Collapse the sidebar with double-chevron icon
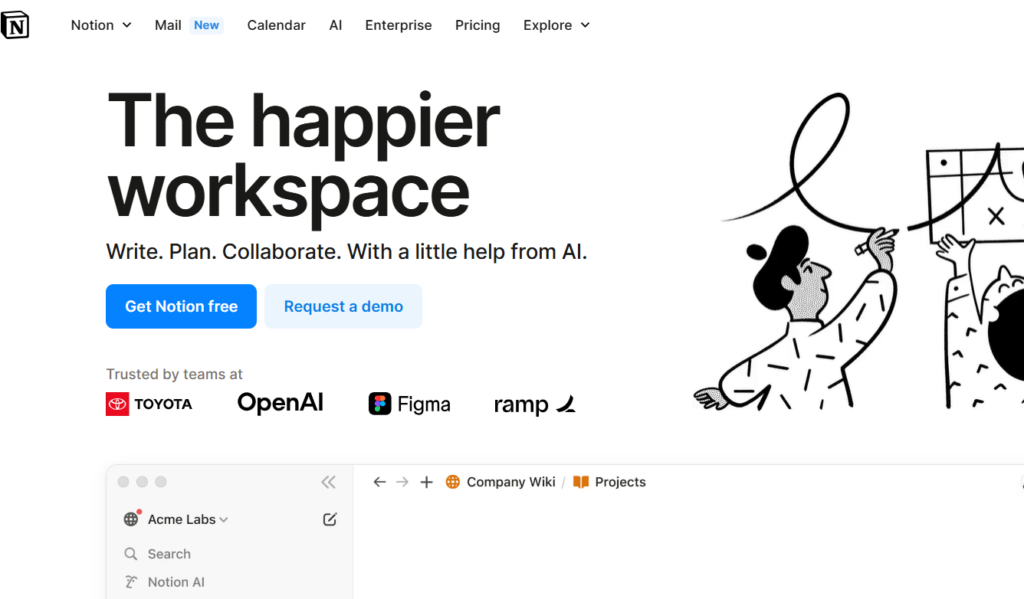This screenshot has width=1024, height=599. point(328,482)
